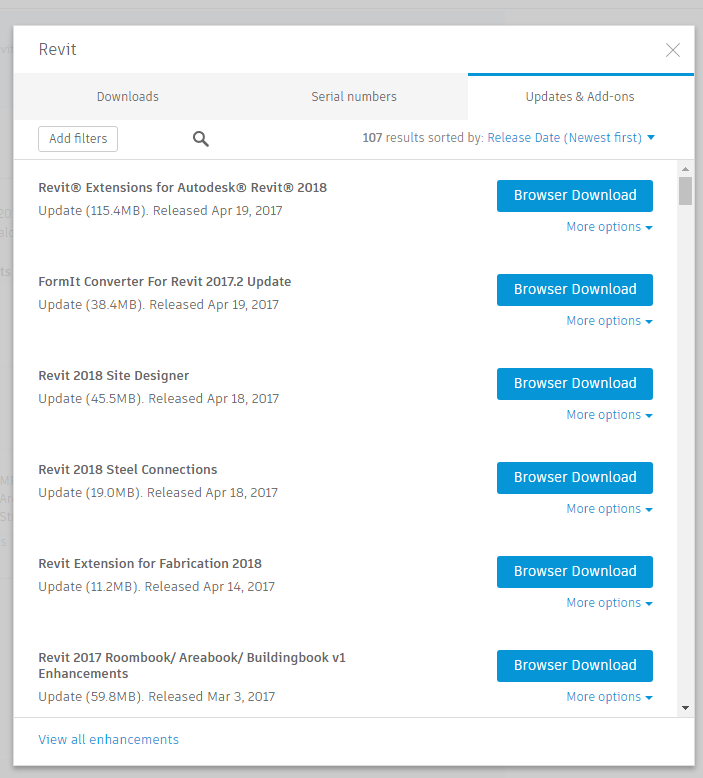Browser Download Revit 2018 Steel Connections
The height and width of the screenshot is (778, 703).
(x=575, y=478)
